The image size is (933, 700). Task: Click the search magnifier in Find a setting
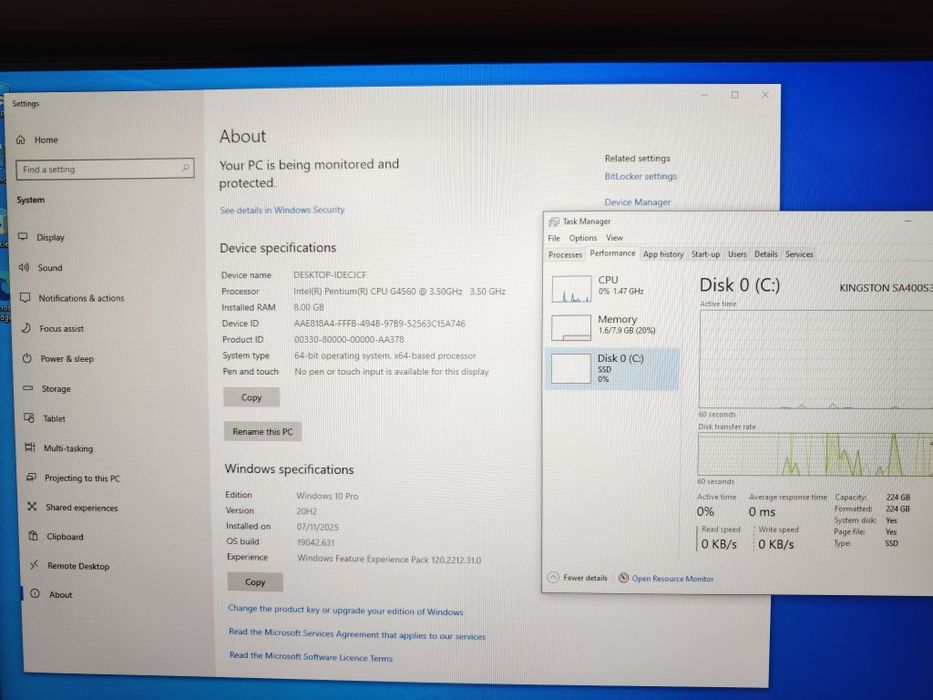(186, 168)
